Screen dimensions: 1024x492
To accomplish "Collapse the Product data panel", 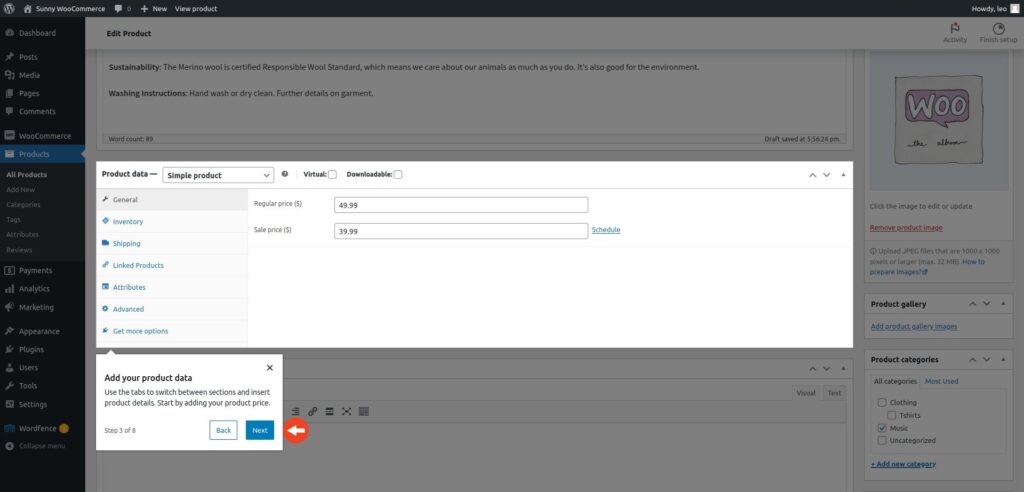I will click(x=842, y=175).
